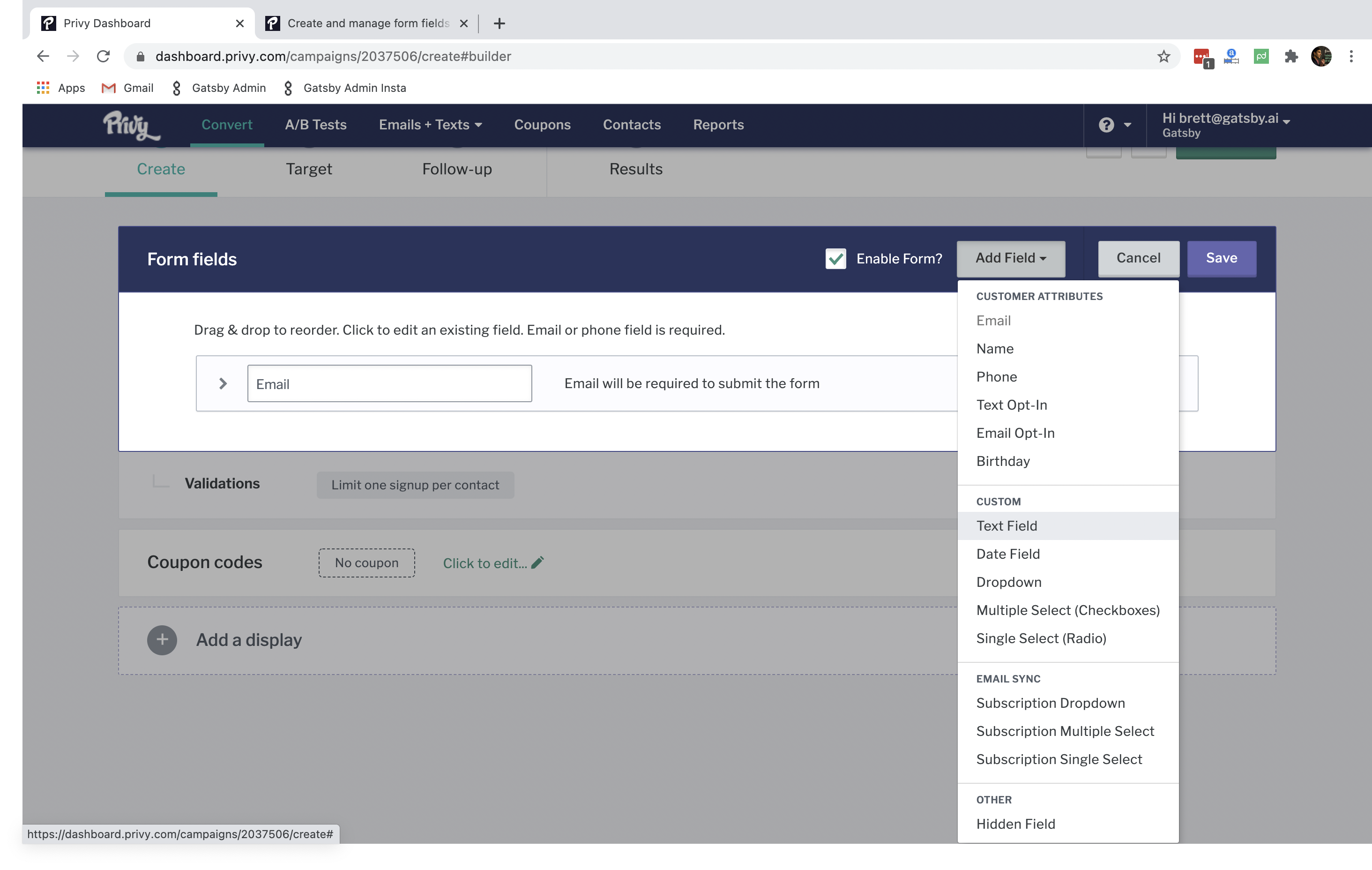Switch to the Follow-up step tab
Viewport: 1372px width, 870px height.
click(x=457, y=169)
